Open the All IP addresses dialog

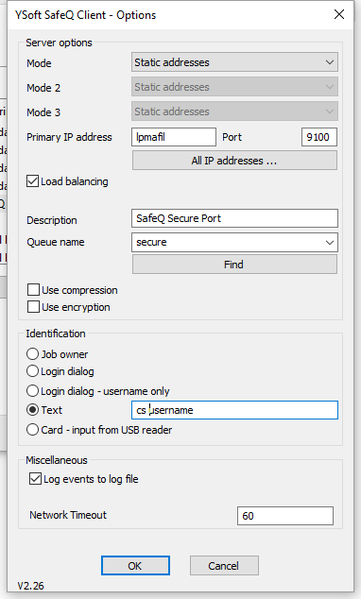(234, 160)
